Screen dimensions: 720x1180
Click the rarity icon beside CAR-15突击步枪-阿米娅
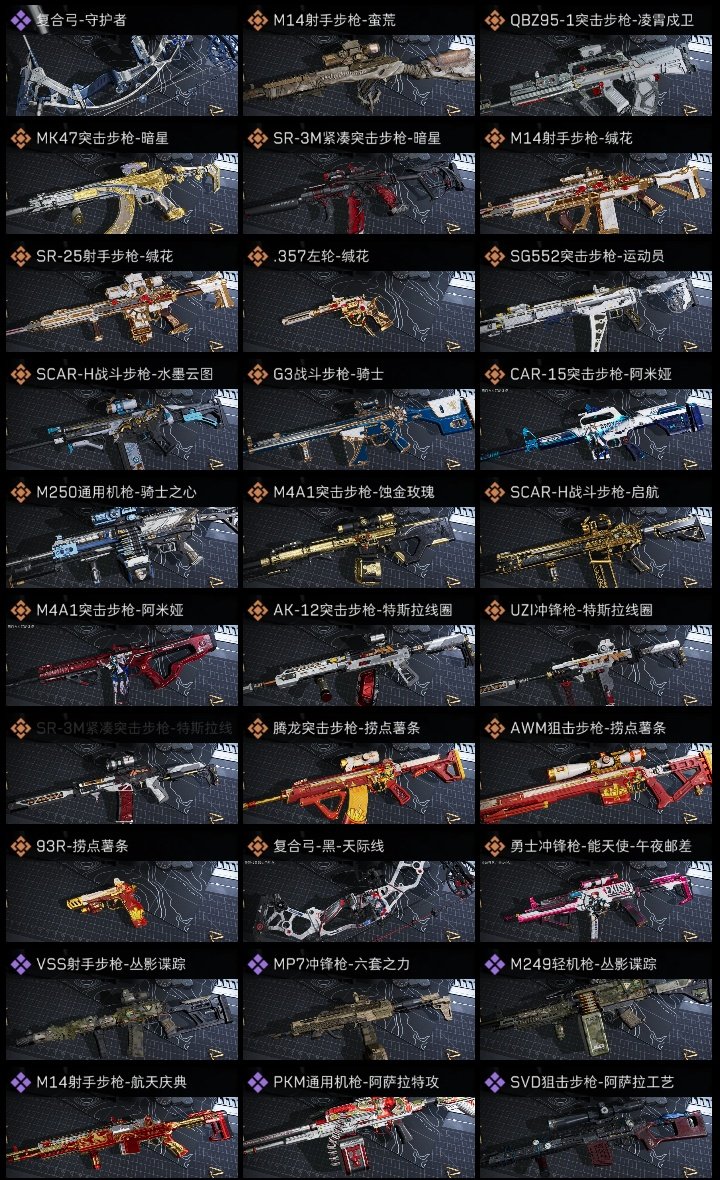(495, 374)
